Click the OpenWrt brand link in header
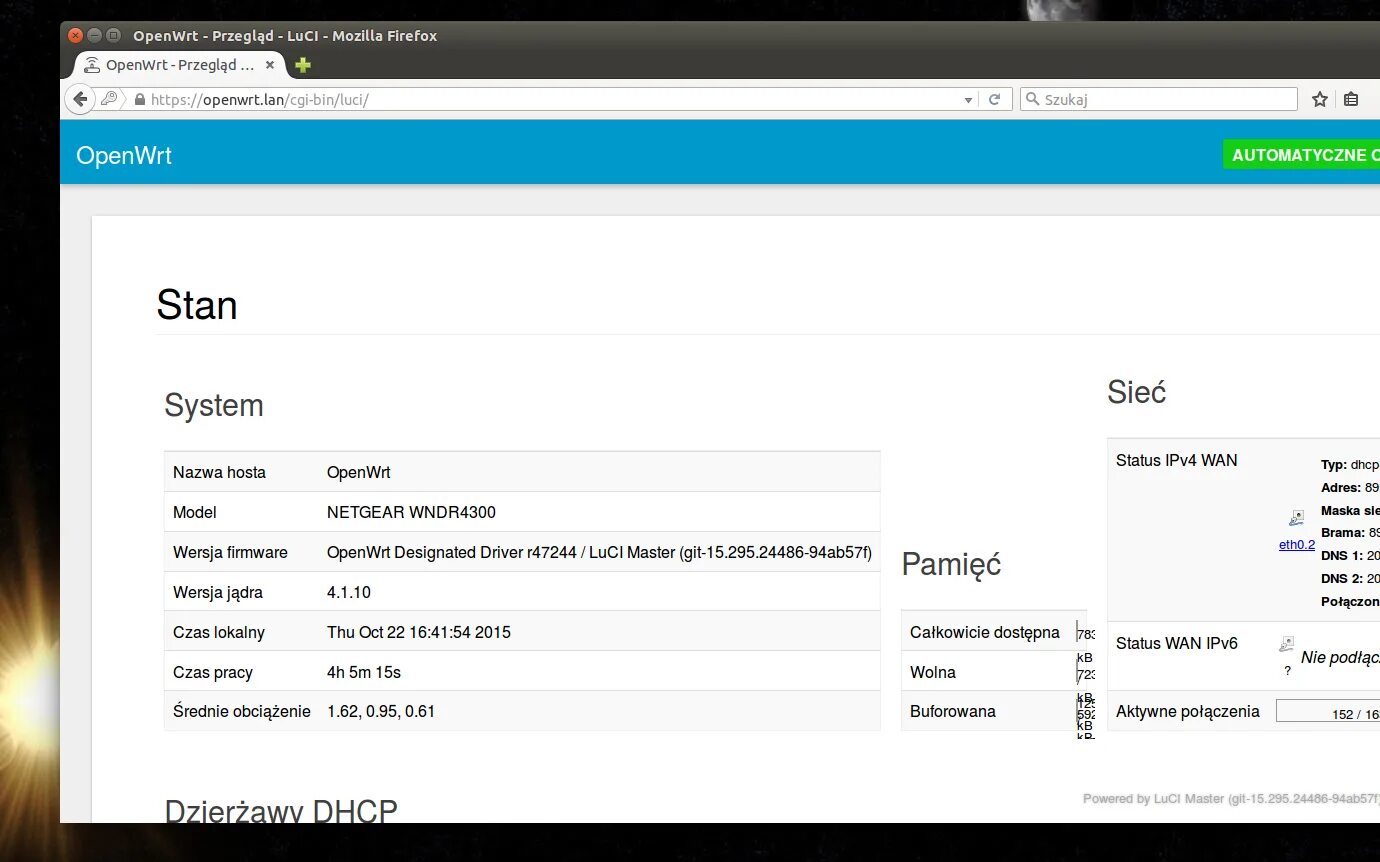Screen dimensions: 1380x862 pos(124,156)
